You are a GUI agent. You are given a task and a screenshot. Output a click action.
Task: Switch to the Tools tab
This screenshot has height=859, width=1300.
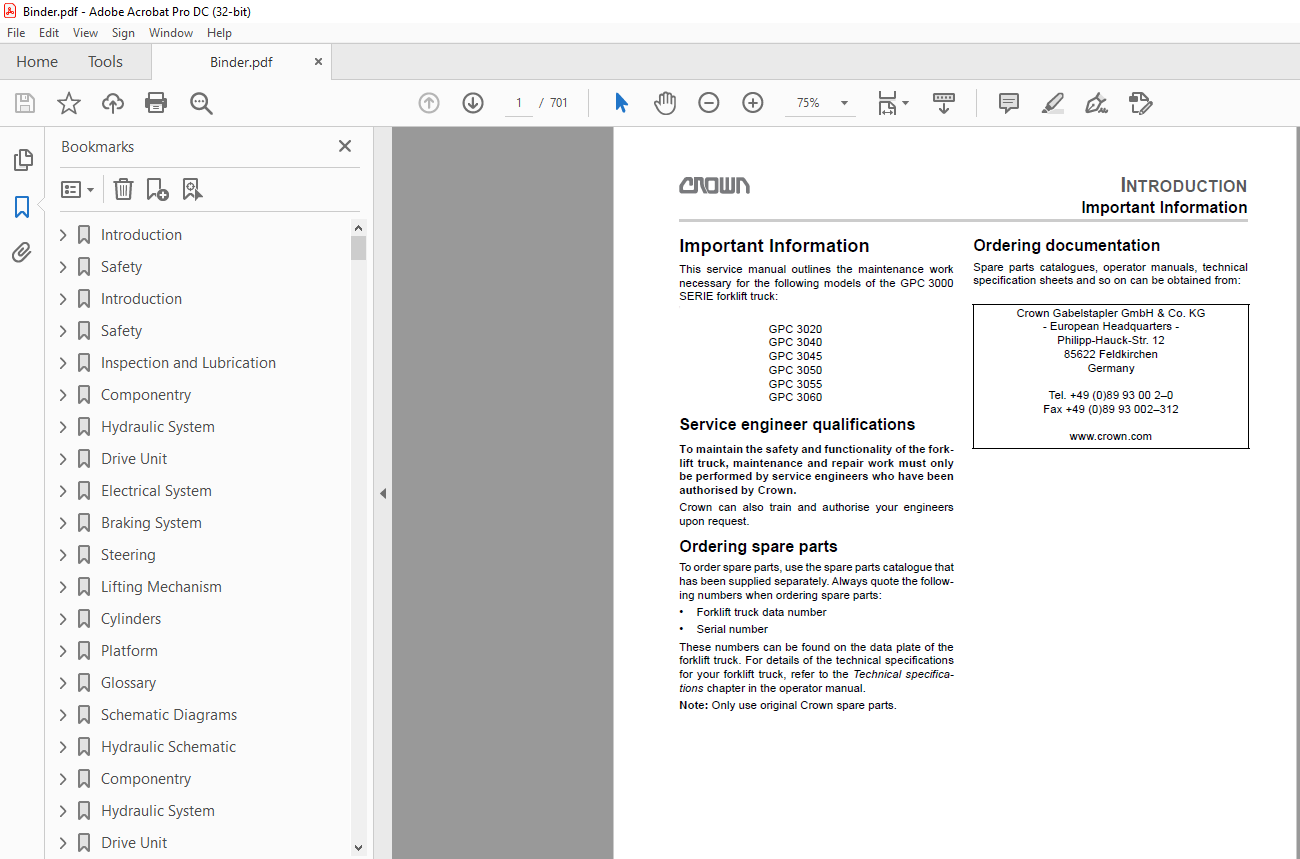point(105,61)
